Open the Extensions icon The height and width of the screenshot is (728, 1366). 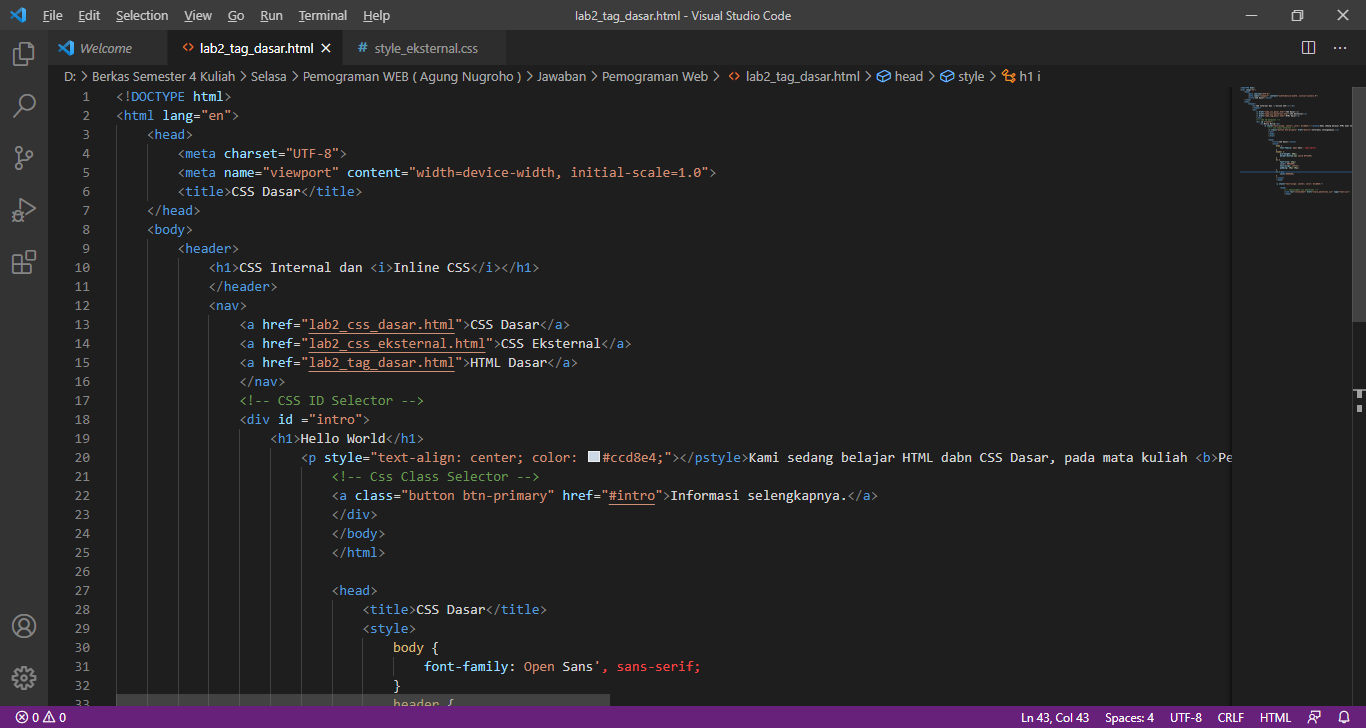click(x=24, y=262)
